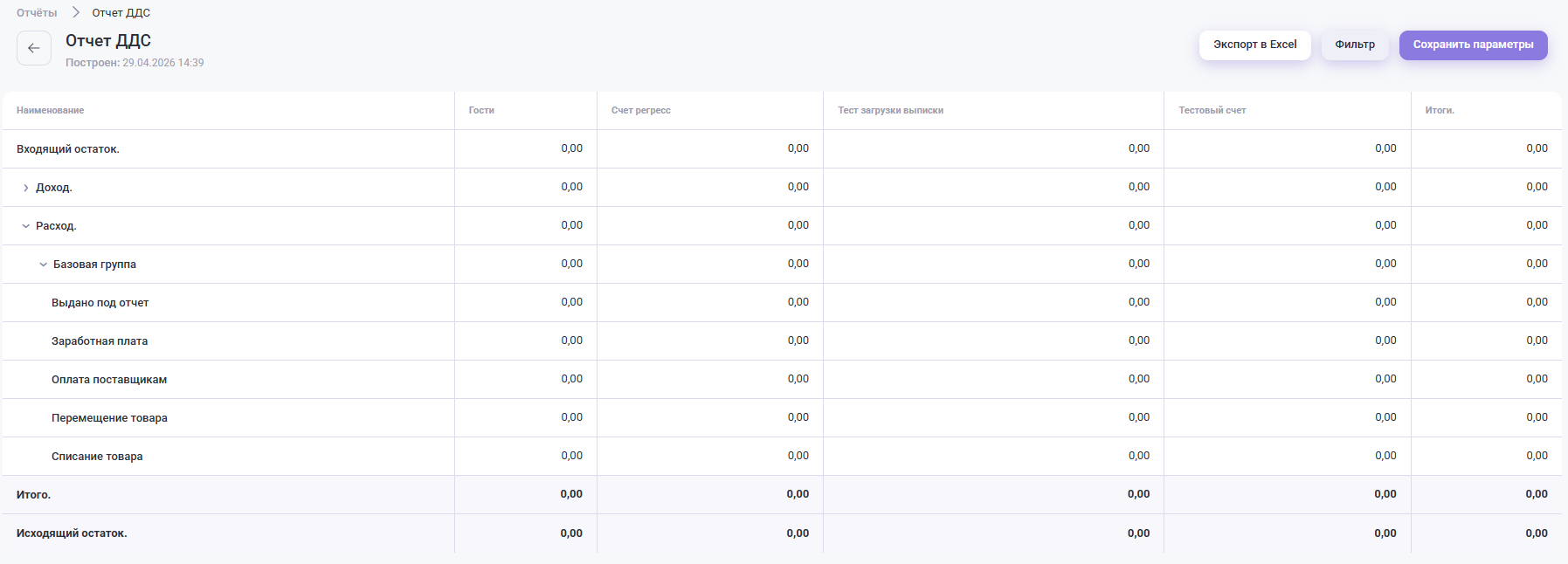This screenshot has height=564, width=1568.
Task: Click the Наименование column header
Action: click(51, 111)
